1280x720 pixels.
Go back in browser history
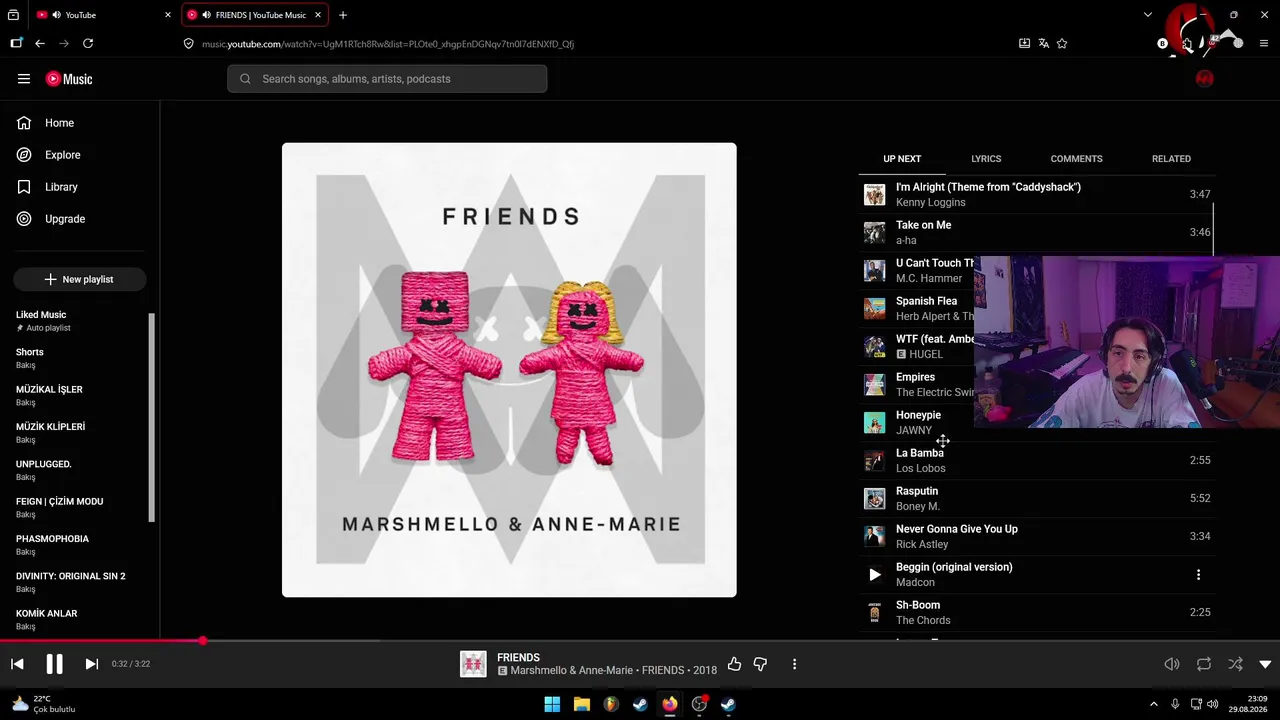click(x=40, y=44)
